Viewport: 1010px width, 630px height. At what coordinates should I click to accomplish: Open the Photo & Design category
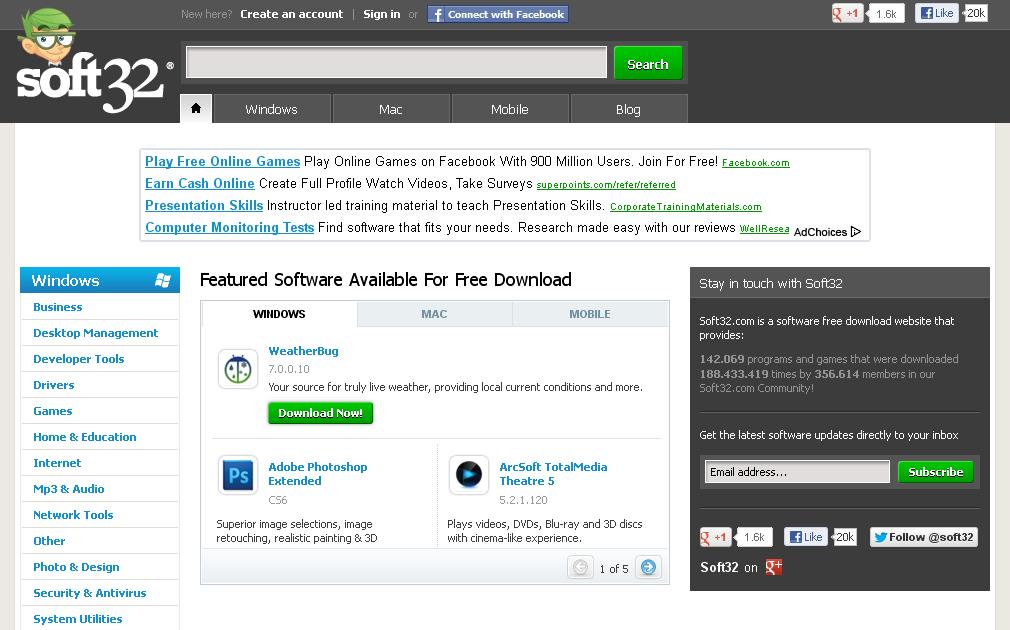pos(76,567)
